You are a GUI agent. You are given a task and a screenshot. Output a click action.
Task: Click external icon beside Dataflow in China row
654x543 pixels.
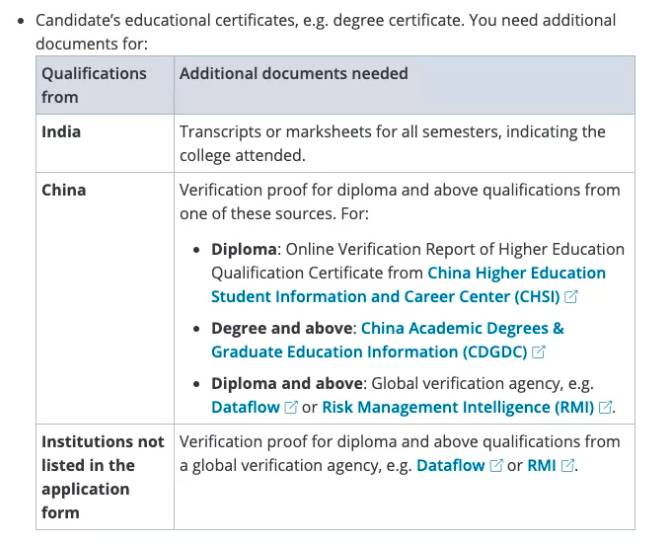click(x=291, y=408)
